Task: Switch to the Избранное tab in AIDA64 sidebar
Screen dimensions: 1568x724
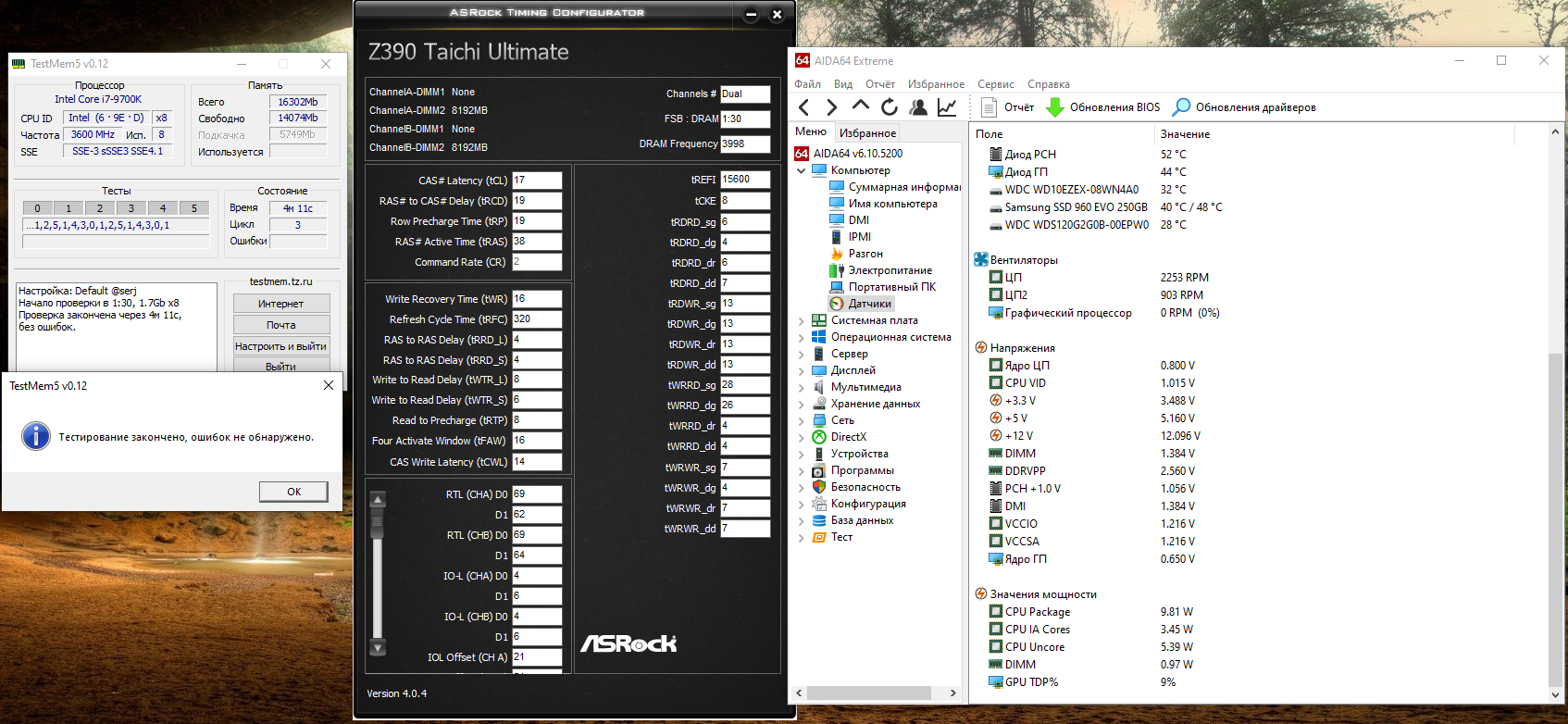Action: pos(867,133)
